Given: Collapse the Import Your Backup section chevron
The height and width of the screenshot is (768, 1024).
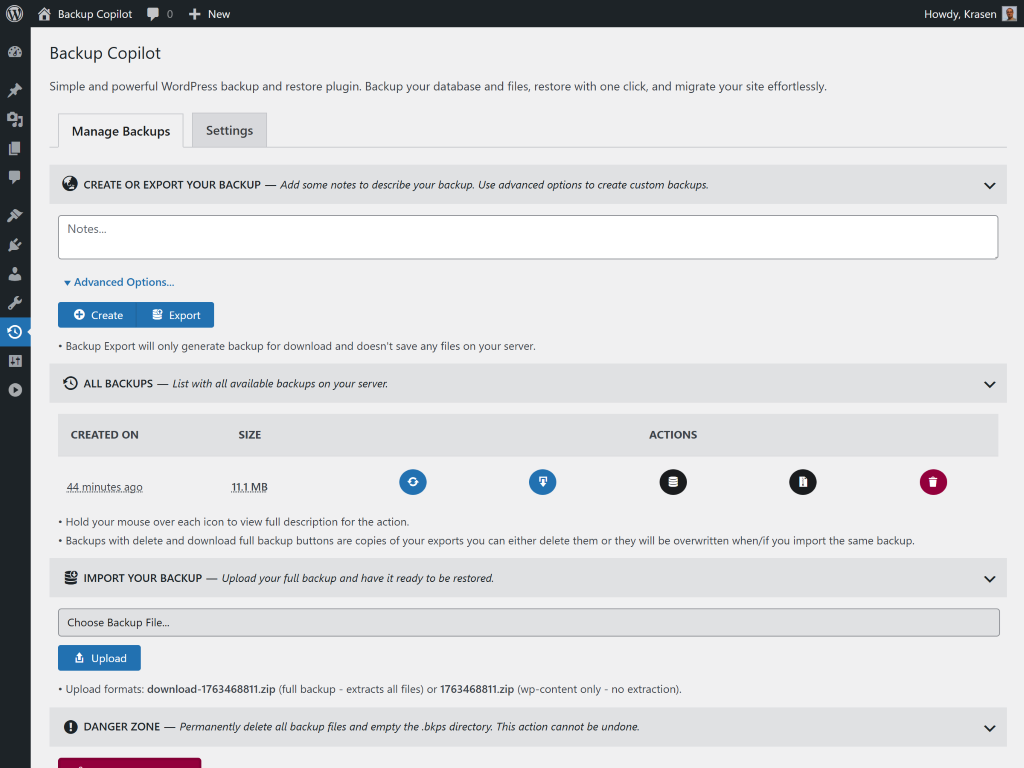Looking at the screenshot, I should pyautogui.click(x=989, y=579).
